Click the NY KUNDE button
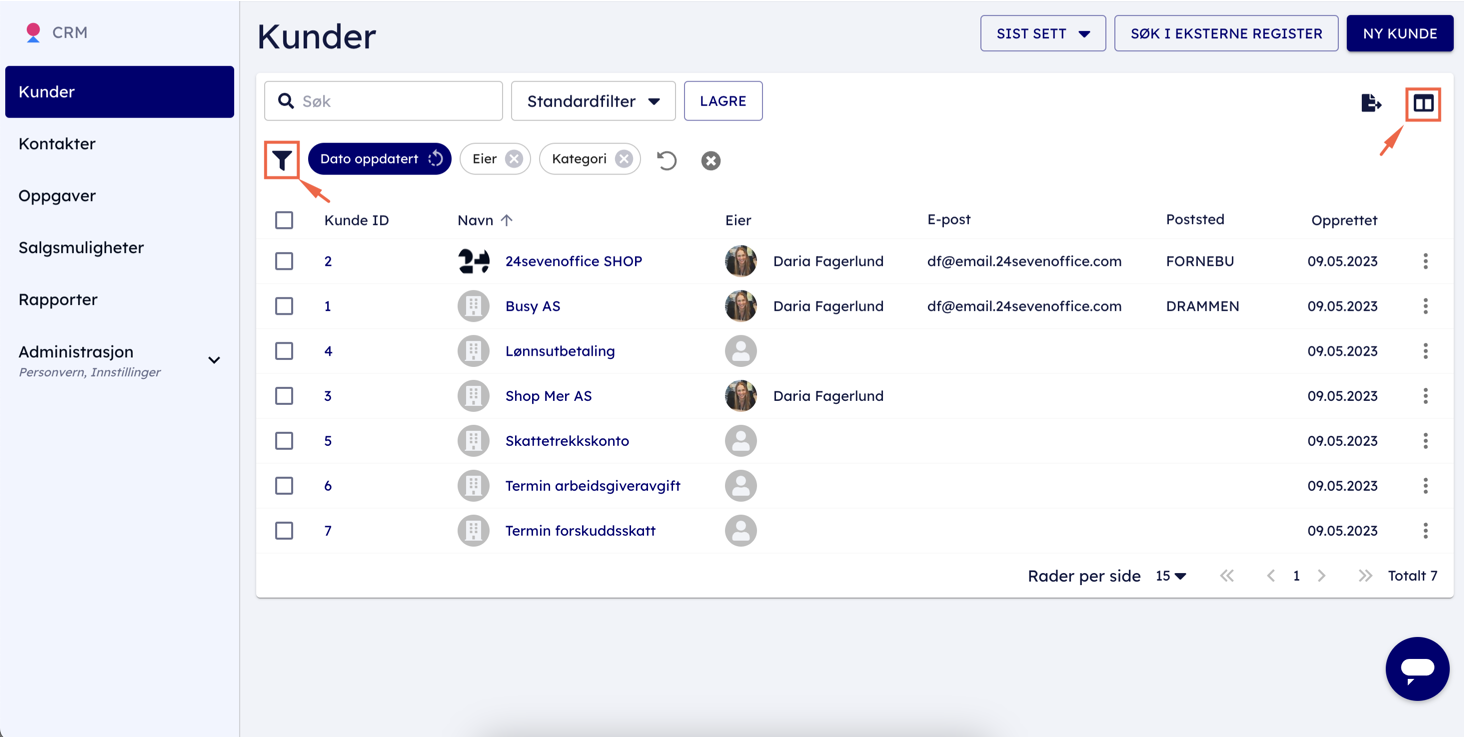Screen dimensions: 1464x737 (x=1399, y=33)
